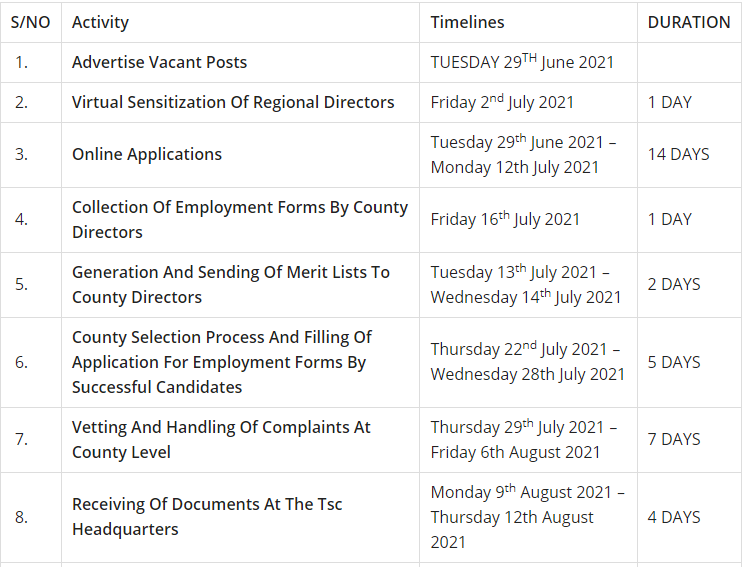Click the 2 DAYS duration cell

tap(674, 284)
